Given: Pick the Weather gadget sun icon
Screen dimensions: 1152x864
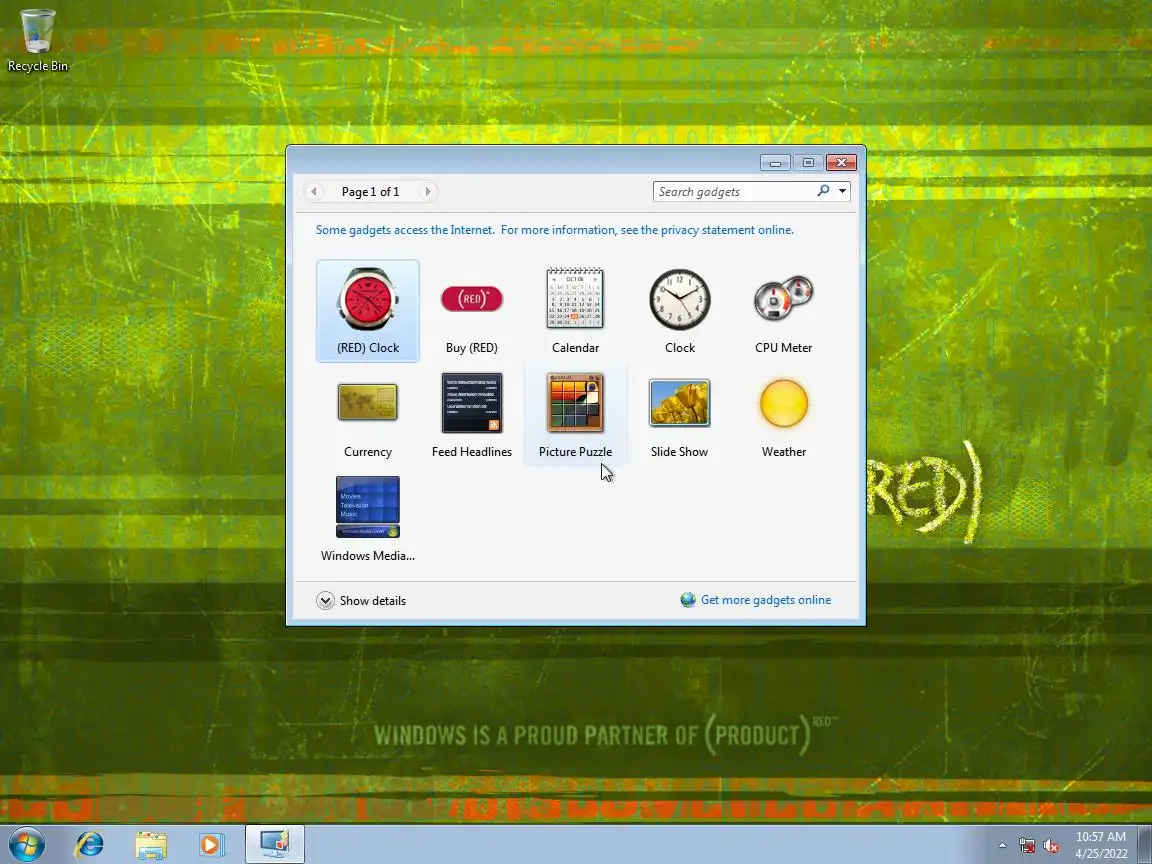Looking at the screenshot, I should coord(783,403).
